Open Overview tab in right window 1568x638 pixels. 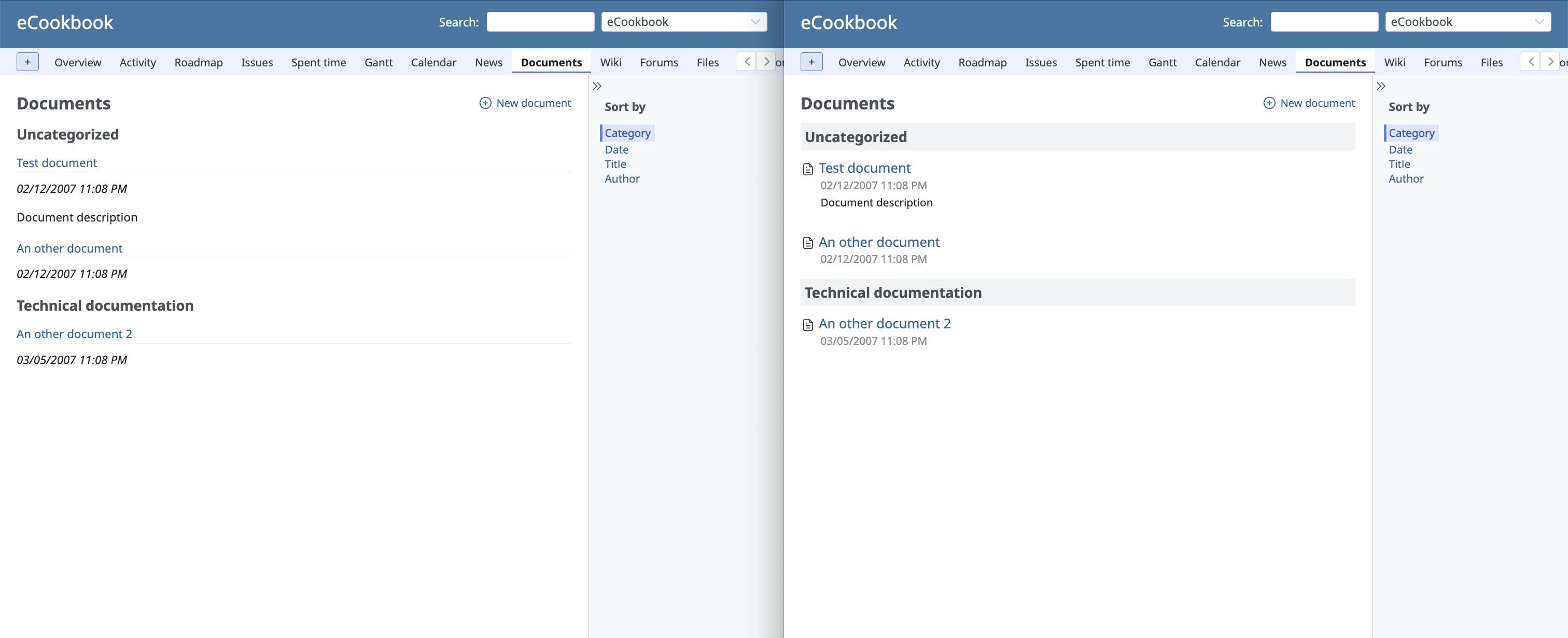[862, 62]
